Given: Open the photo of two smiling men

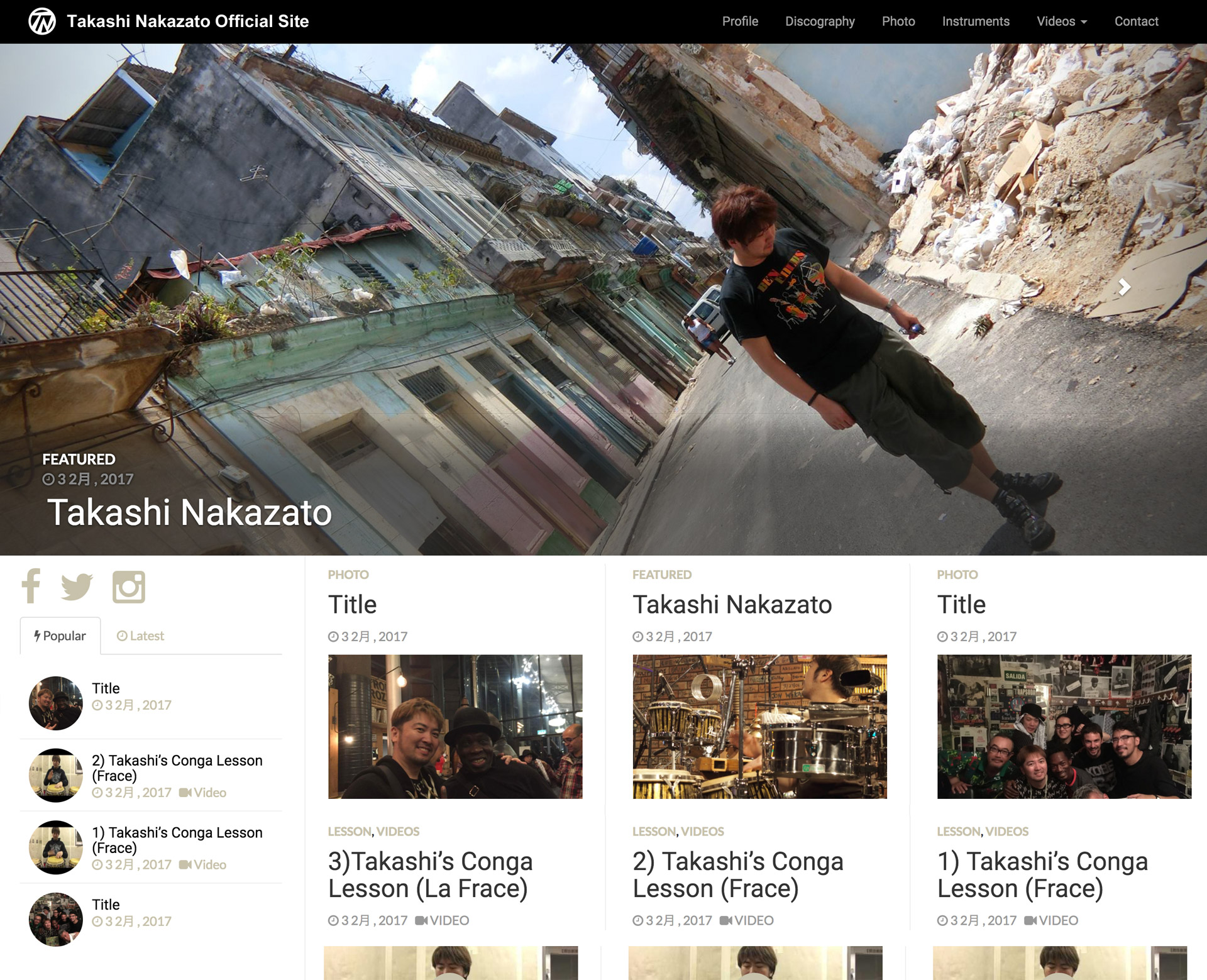Looking at the screenshot, I should pos(455,727).
